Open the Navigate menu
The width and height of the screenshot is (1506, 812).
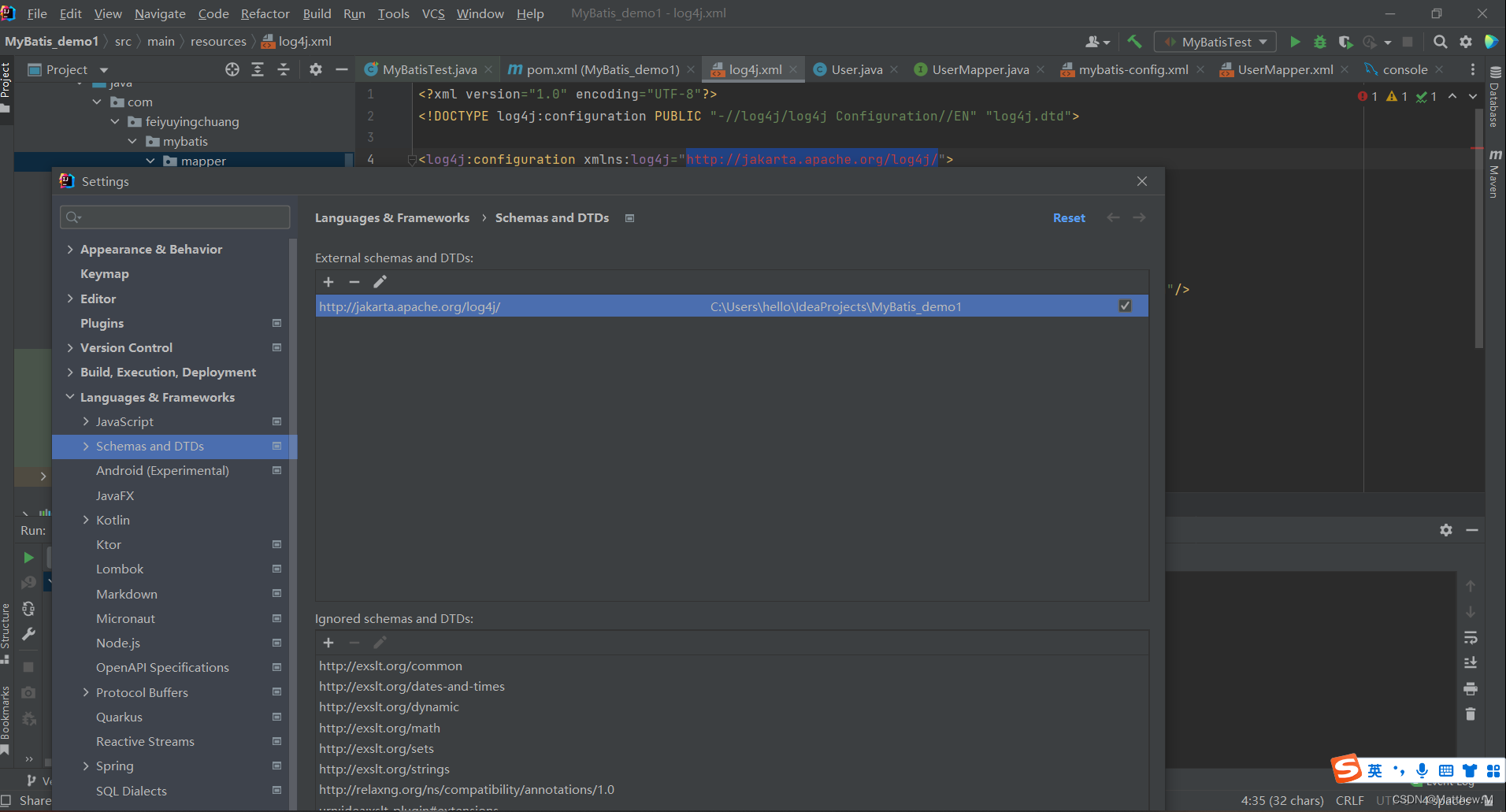(x=160, y=13)
